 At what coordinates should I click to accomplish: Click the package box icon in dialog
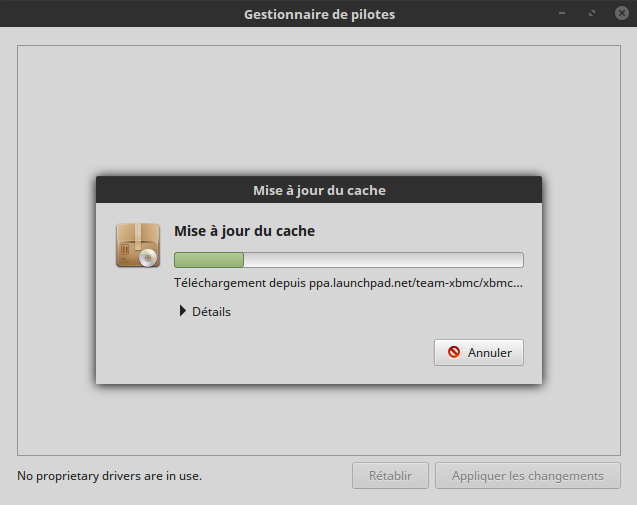click(138, 245)
